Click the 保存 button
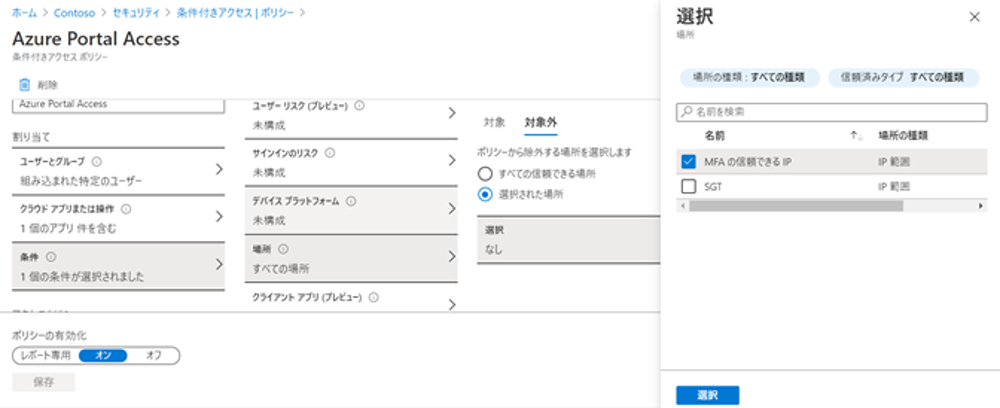The image size is (1000, 408). click(43, 382)
